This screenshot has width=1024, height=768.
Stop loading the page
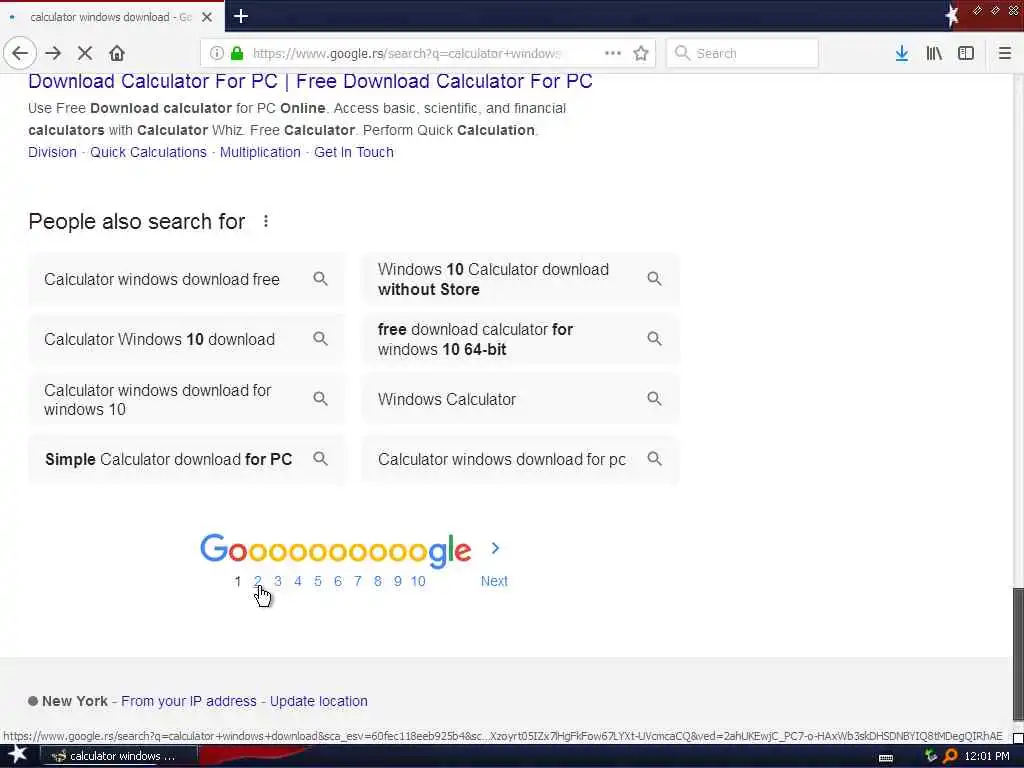pos(85,54)
